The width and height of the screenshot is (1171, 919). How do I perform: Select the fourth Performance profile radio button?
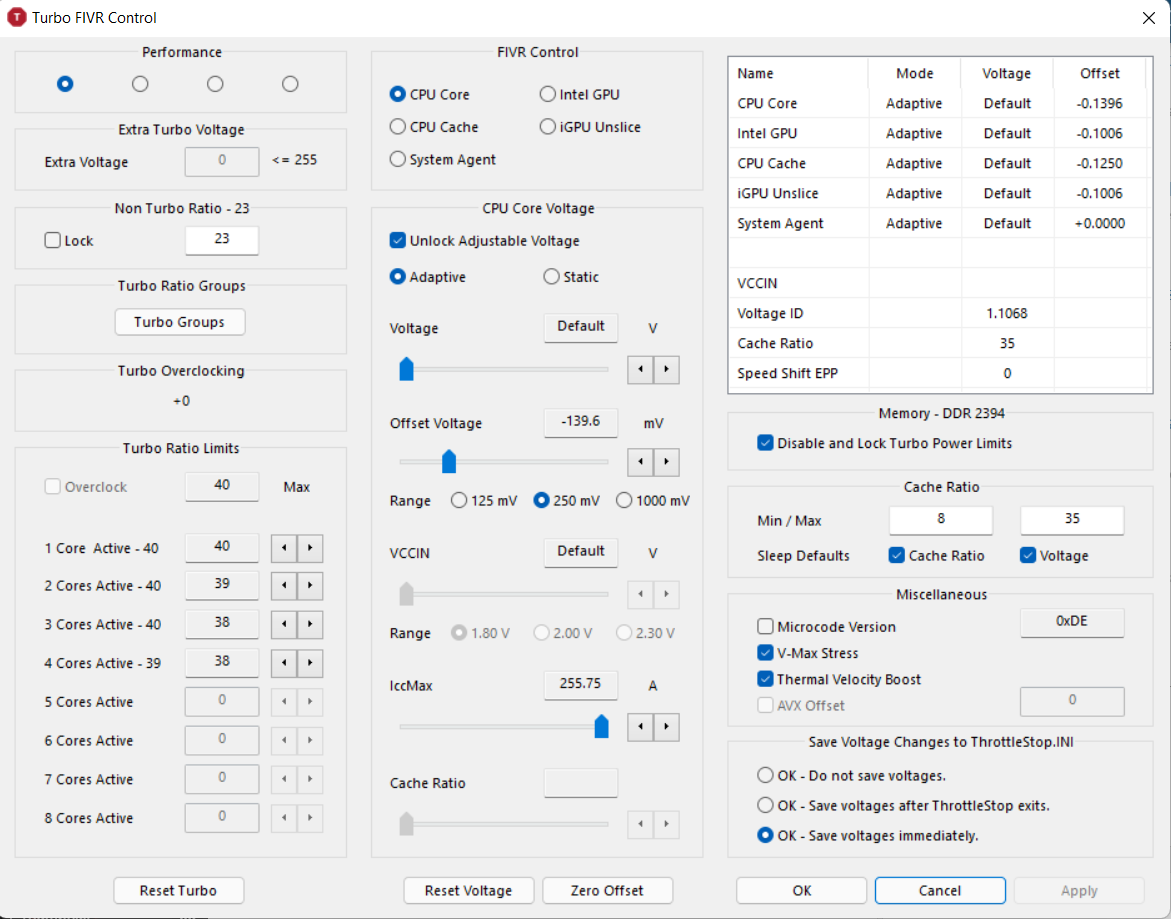(290, 84)
